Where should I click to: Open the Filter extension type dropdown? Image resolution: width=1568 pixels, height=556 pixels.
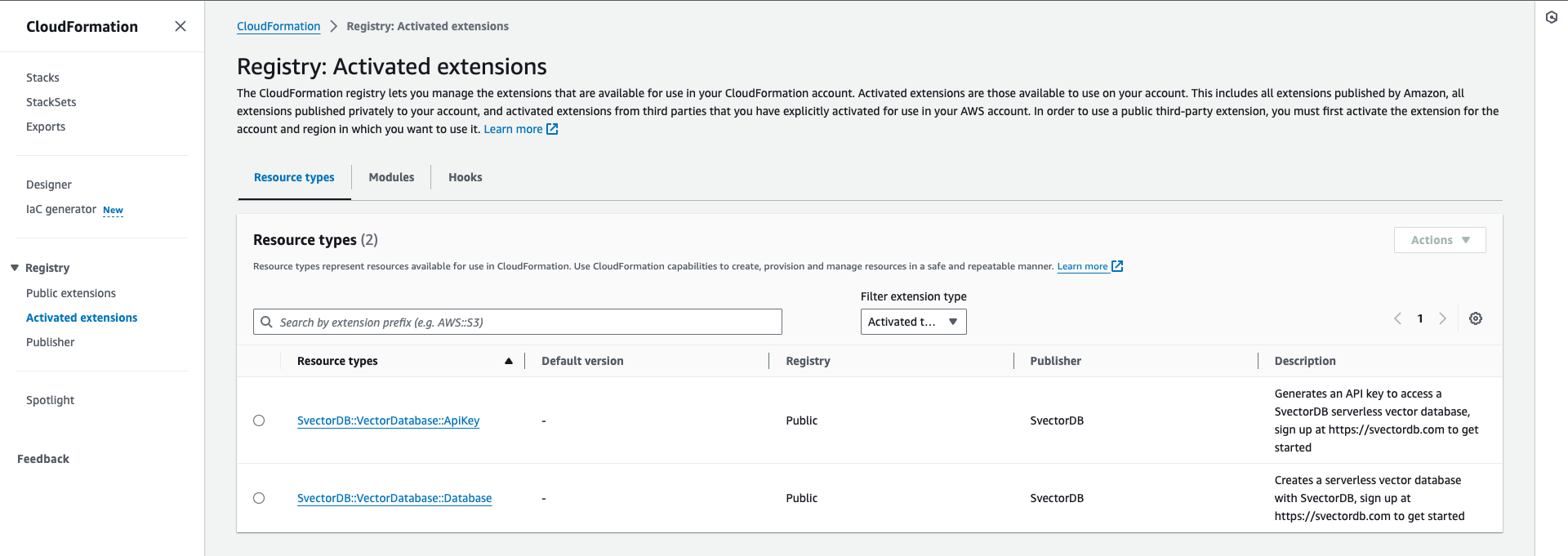tap(913, 322)
